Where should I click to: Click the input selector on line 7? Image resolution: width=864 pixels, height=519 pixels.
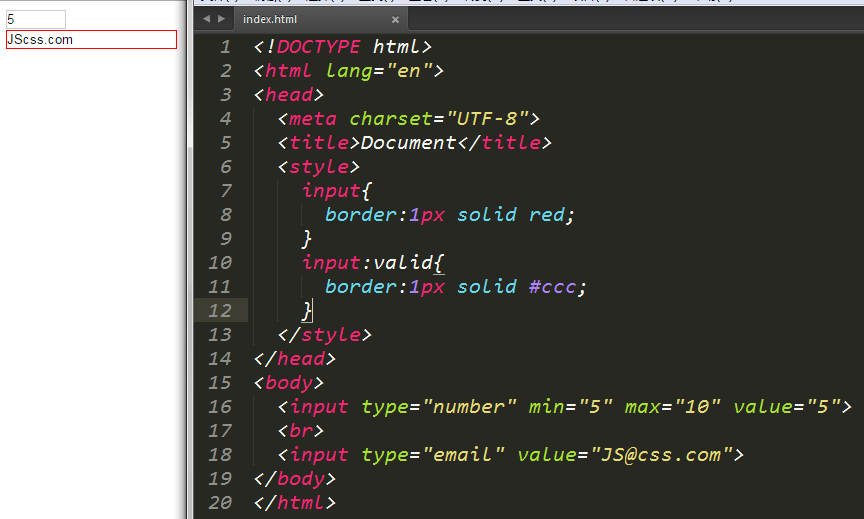[x=331, y=191]
